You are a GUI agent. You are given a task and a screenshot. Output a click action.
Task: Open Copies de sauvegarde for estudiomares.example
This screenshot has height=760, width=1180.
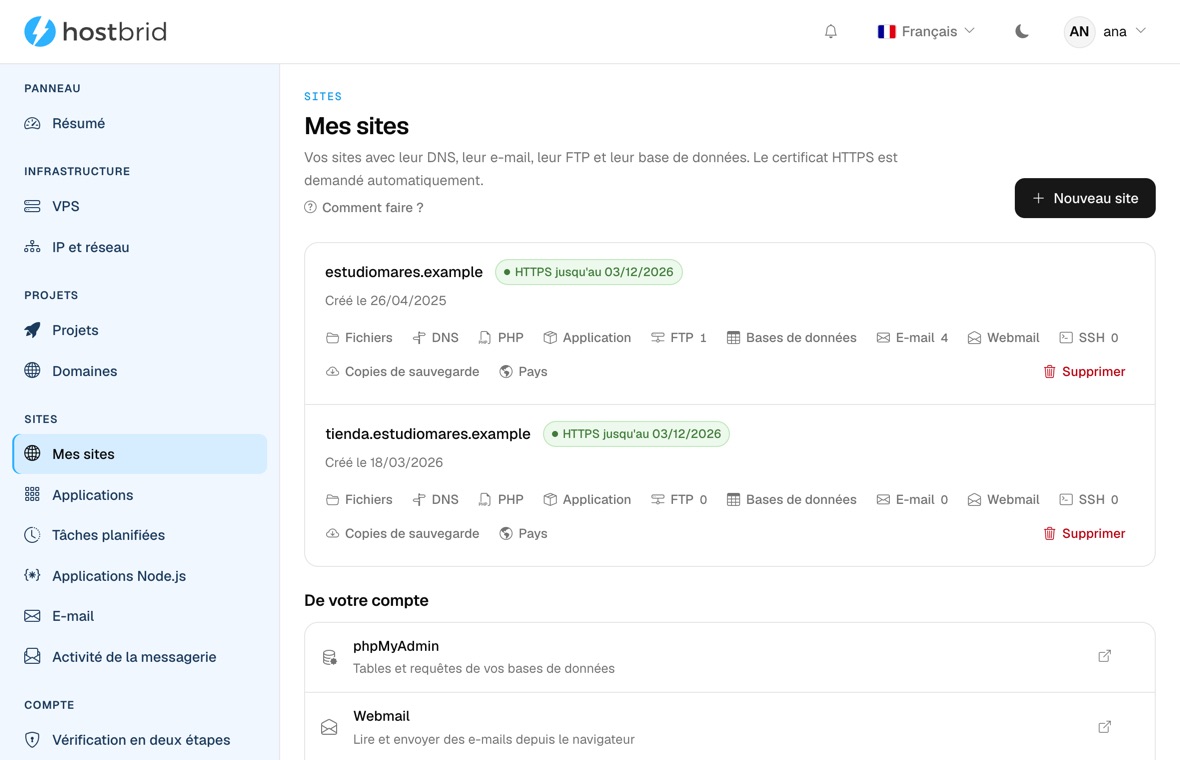(x=402, y=372)
